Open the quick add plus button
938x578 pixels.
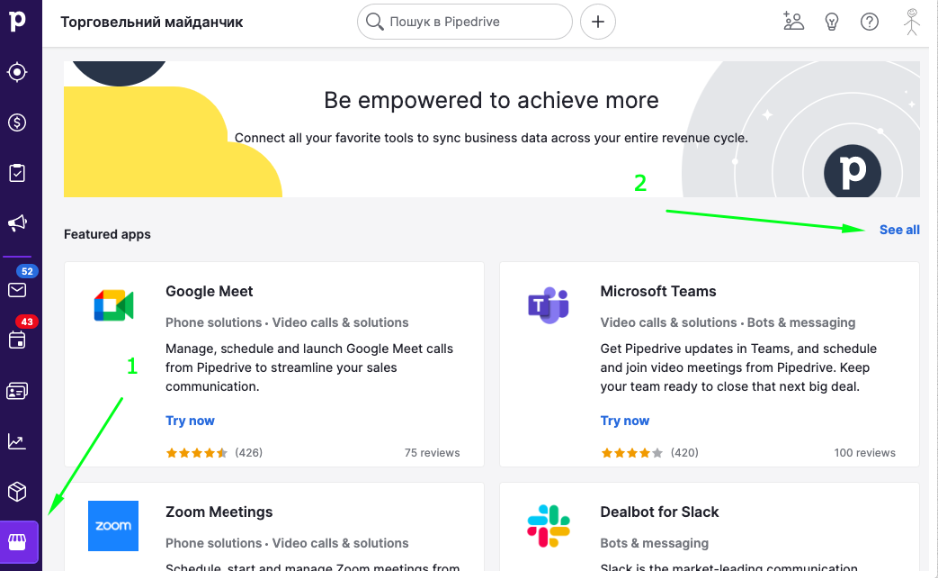click(597, 20)
